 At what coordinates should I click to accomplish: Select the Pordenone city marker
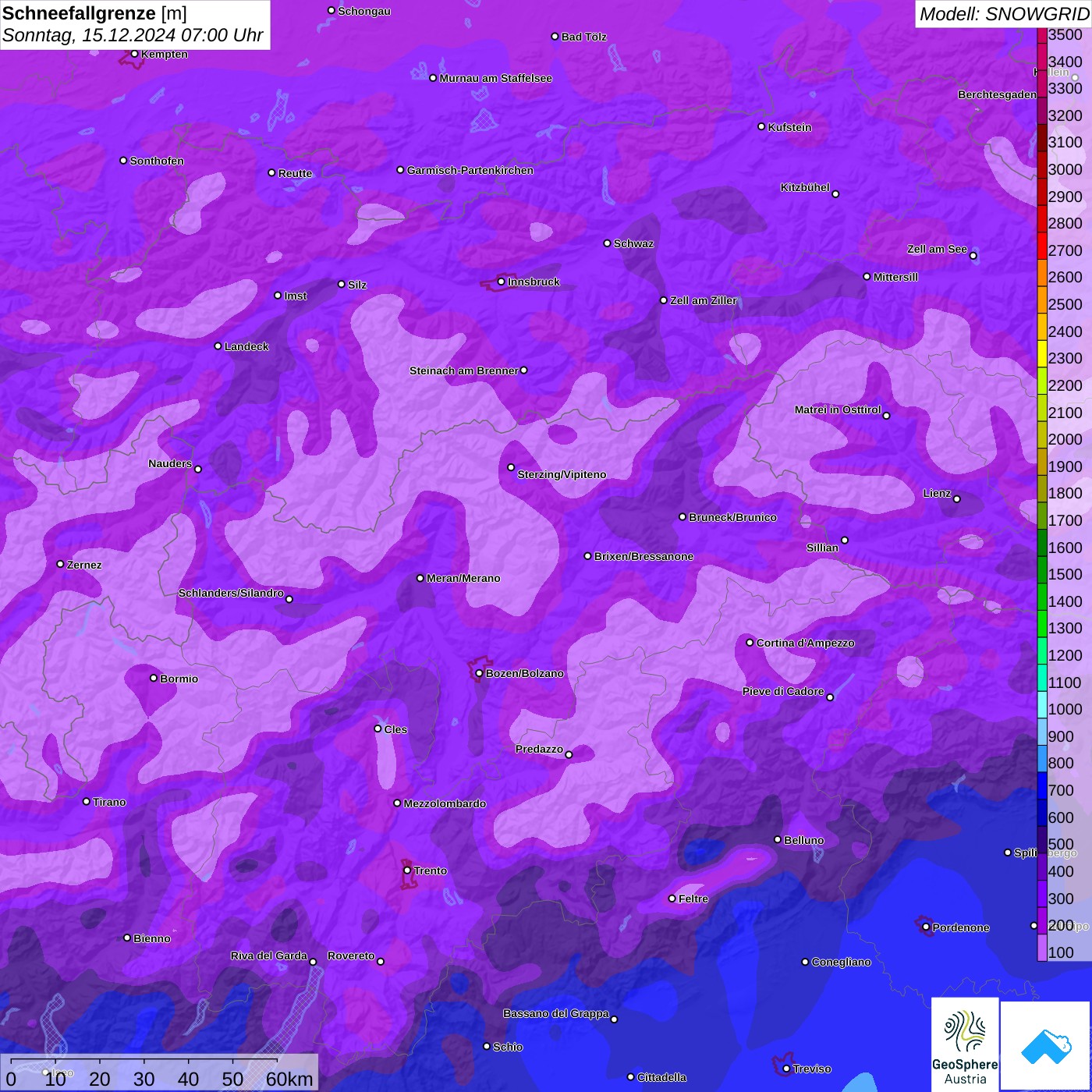coord(926,927)
